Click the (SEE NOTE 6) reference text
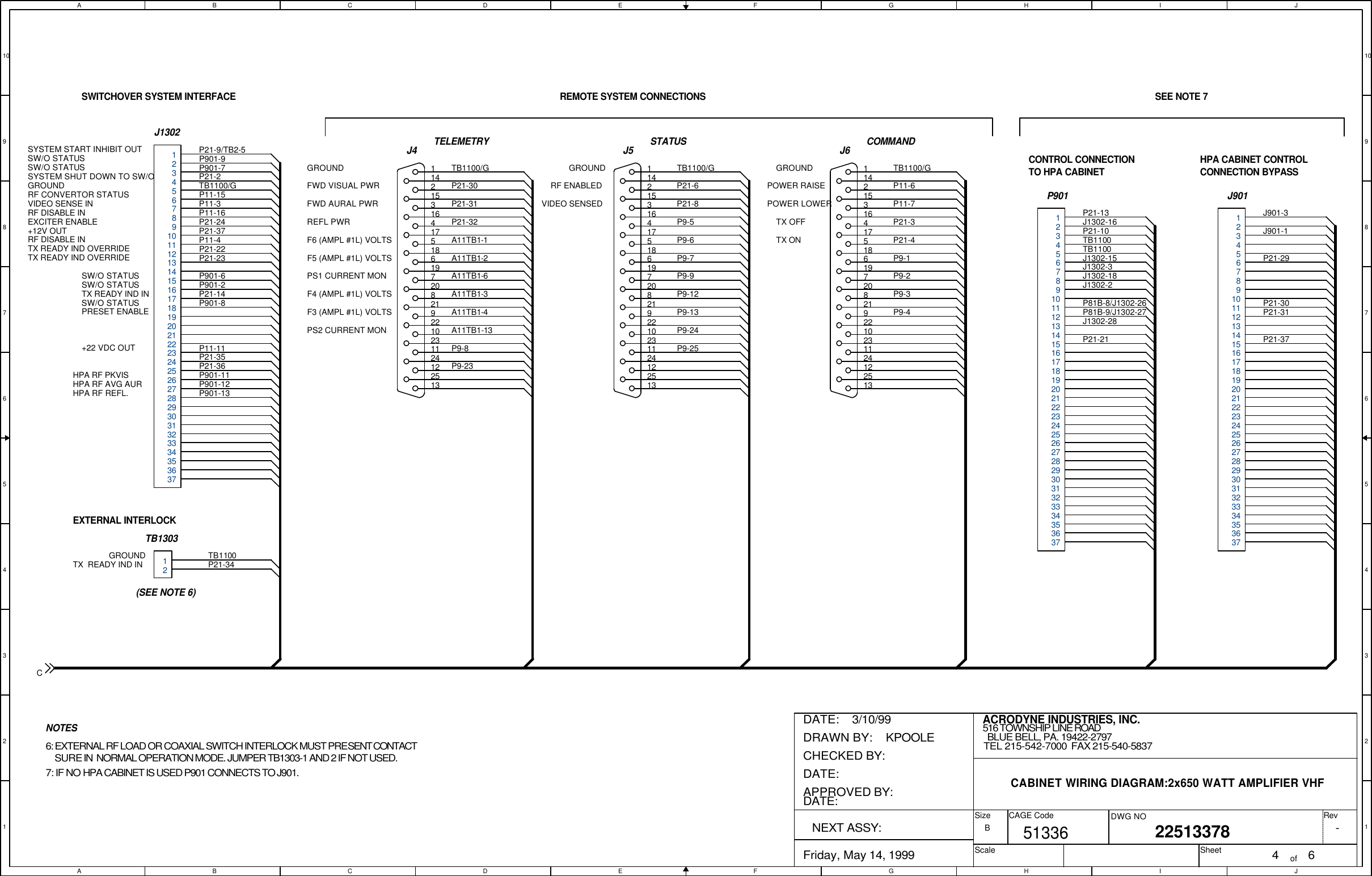 click(x=166, y=593)
